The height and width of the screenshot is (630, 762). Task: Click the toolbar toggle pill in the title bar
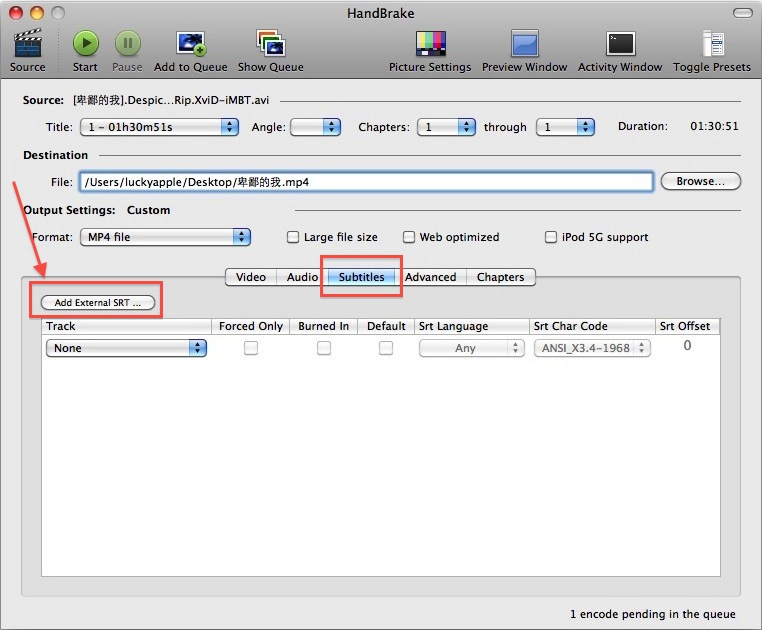[743, 13]
